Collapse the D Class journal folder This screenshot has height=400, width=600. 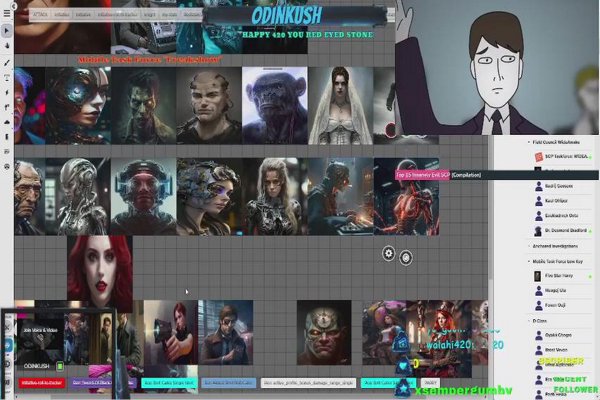click(529, 321)
